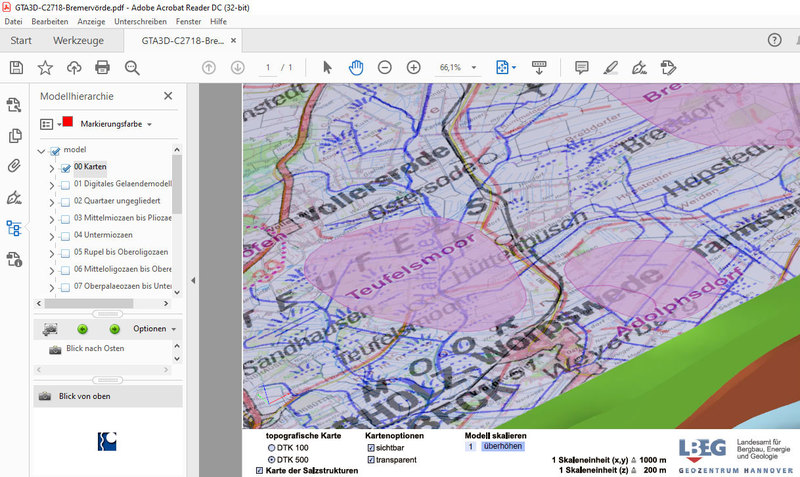
Task: Click green next view arrow
Action: click(114, 329)
